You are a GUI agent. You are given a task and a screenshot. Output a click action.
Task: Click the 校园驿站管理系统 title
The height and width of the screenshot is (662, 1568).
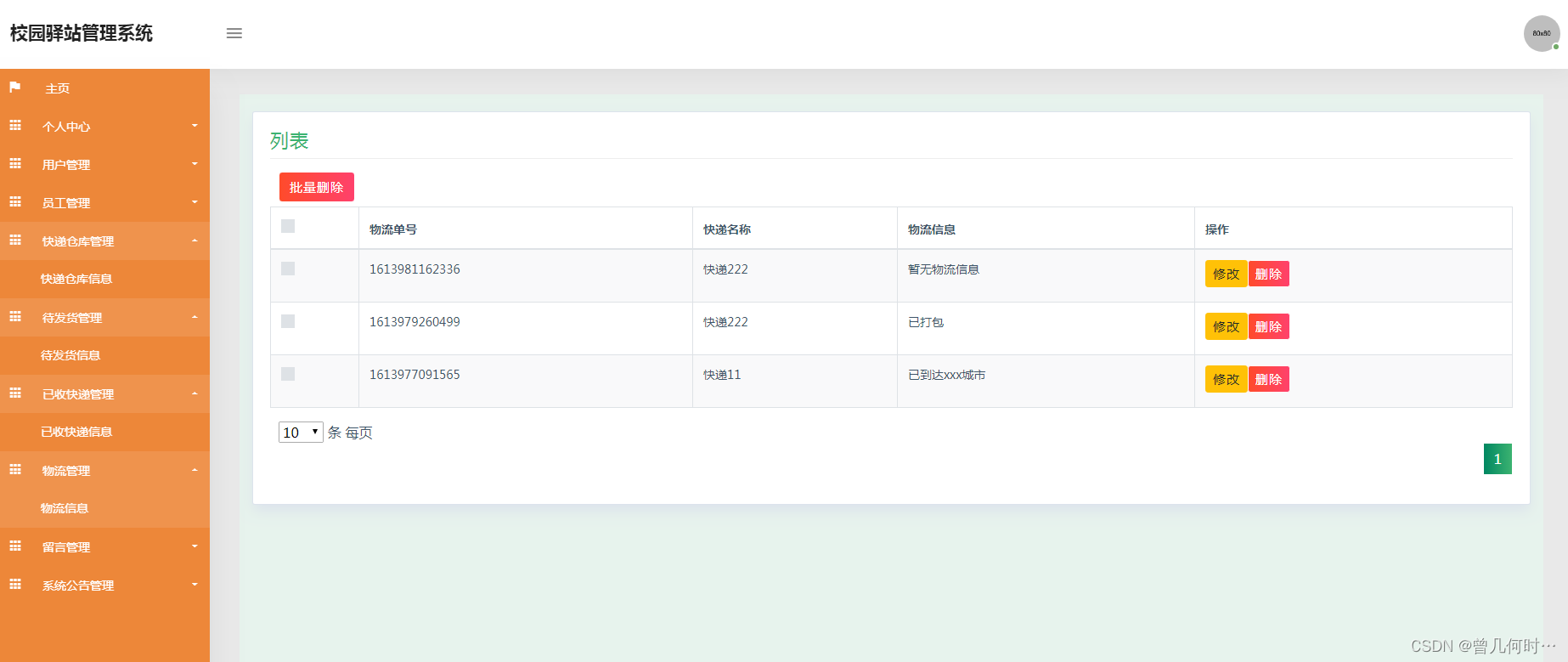click(x=82, y=33)
